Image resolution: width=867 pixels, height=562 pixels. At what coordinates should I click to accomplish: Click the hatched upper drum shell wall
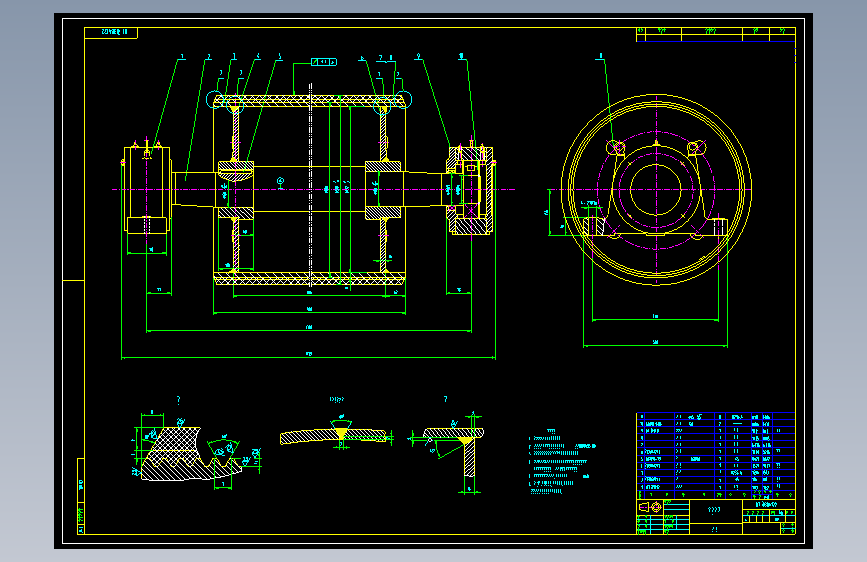pyautogui.click(x=310, y=101)
